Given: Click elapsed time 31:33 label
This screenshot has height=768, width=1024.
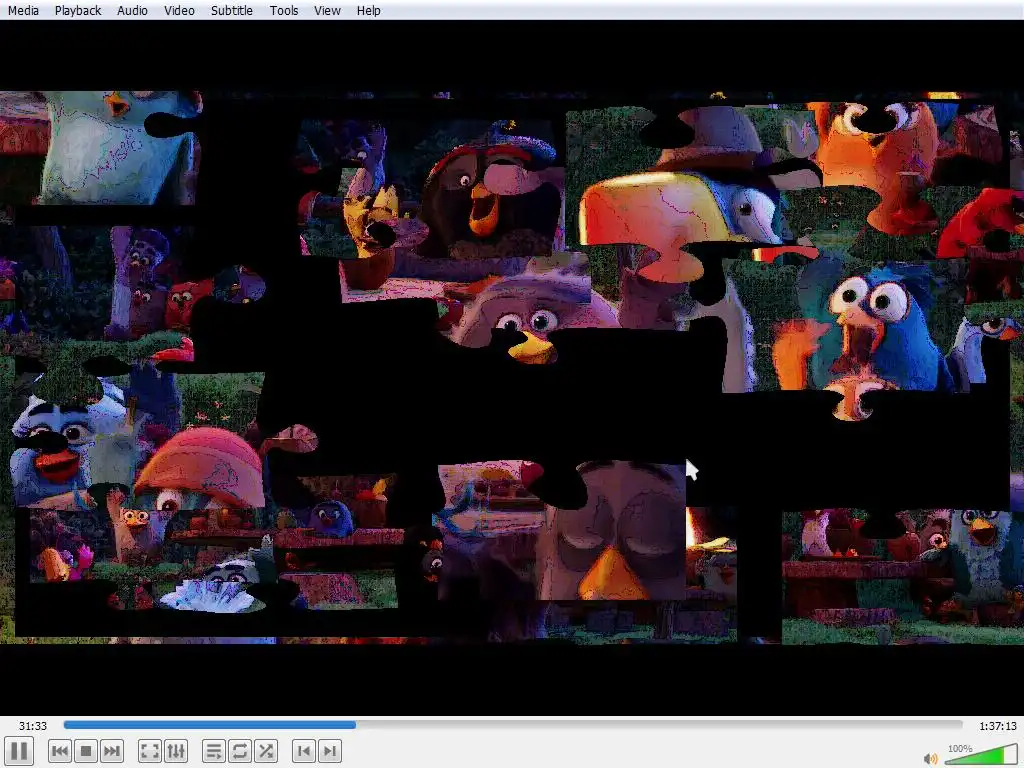Looking at the screenshot, I should coord(33,726).
